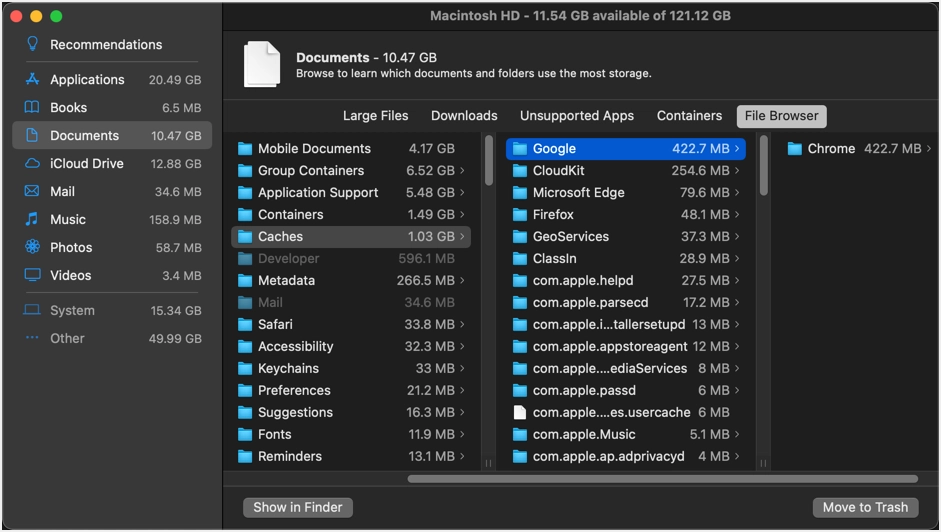Viewport: 941px width, 532px height.
Task: Open the Unsupported Apps tab
Action: tap(577, 116)
